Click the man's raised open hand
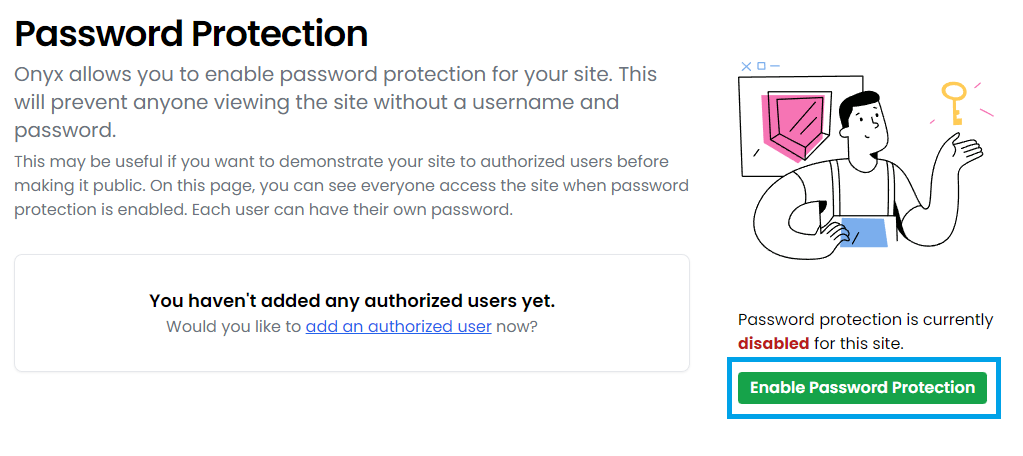The height and width of the screenshot is (456, 1023). tap(962, 151)
